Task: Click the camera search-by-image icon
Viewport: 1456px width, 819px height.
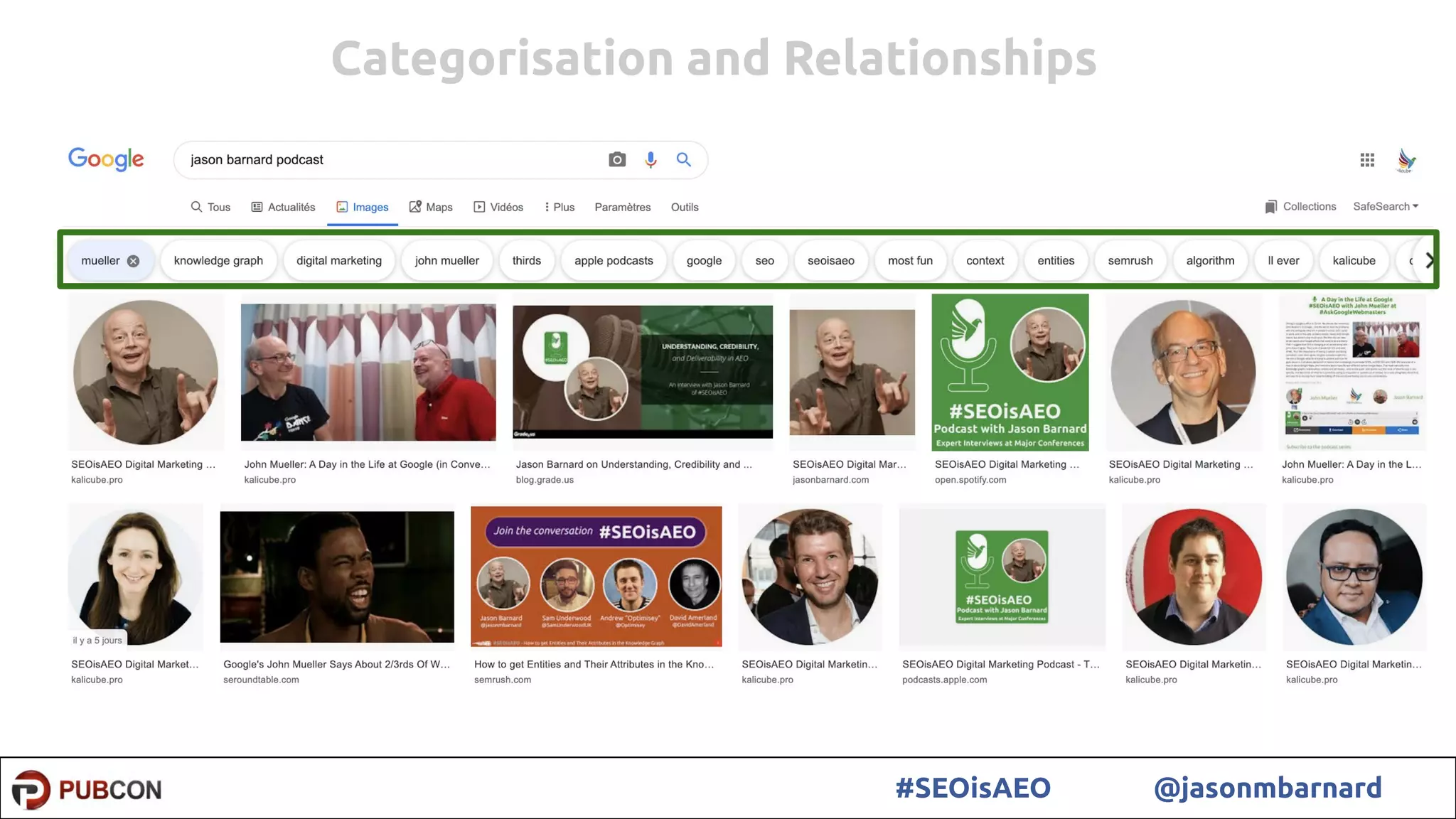Action: click(617, 160)
